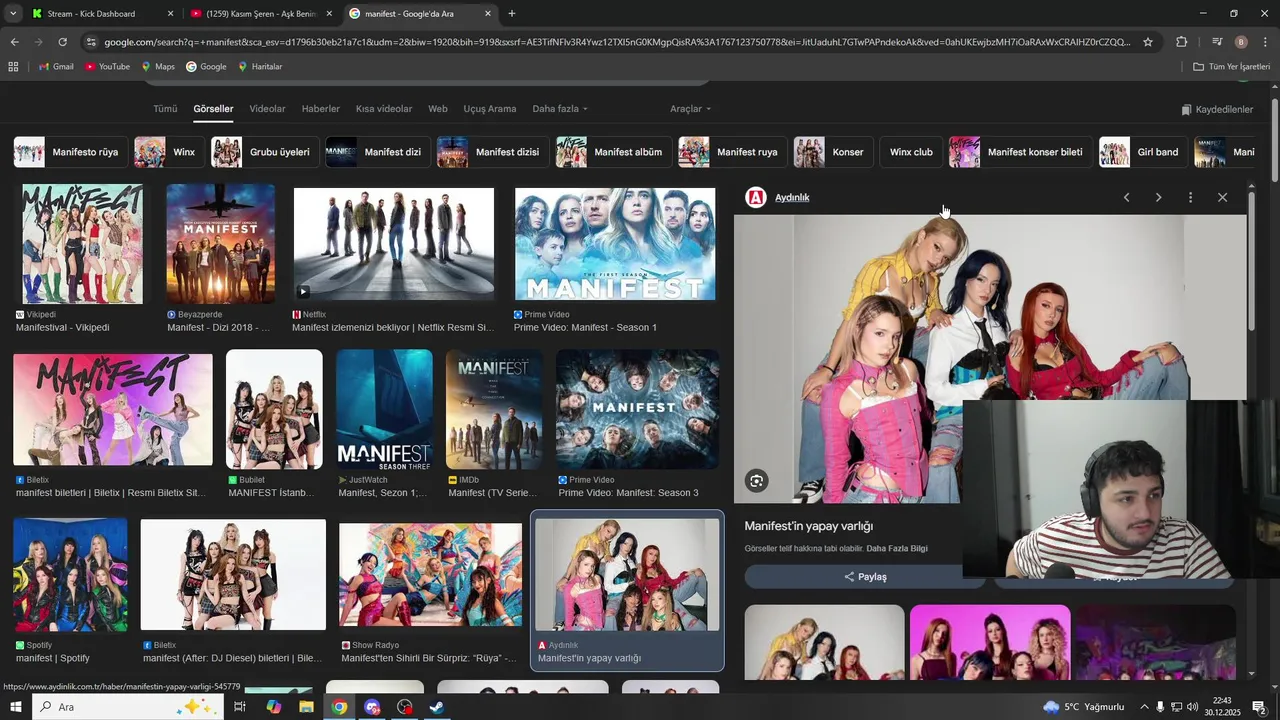This screenshot has height=720, width=1280.
Task: Open Tüm Yer İşaretleri folder
Action: [1231, 66]
